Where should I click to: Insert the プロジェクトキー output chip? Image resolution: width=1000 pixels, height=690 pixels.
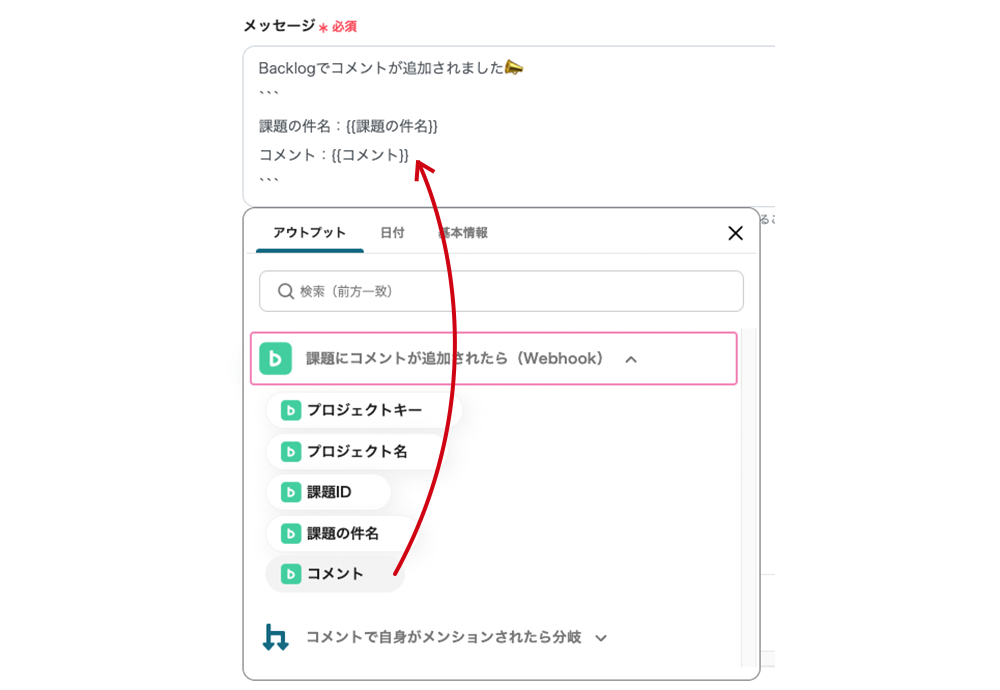click(x=364, y=410)
